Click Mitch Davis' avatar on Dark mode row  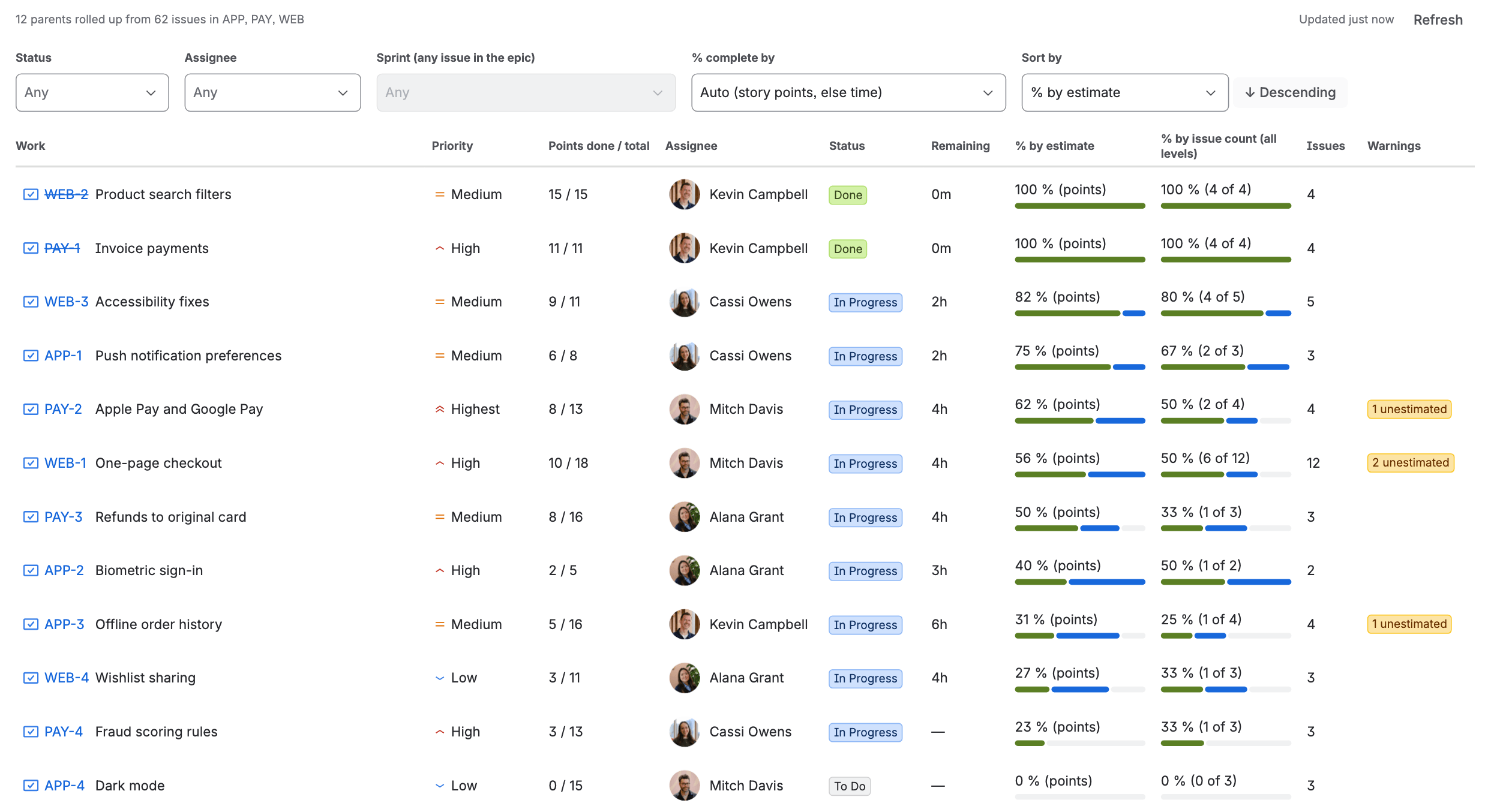point(685,786)
